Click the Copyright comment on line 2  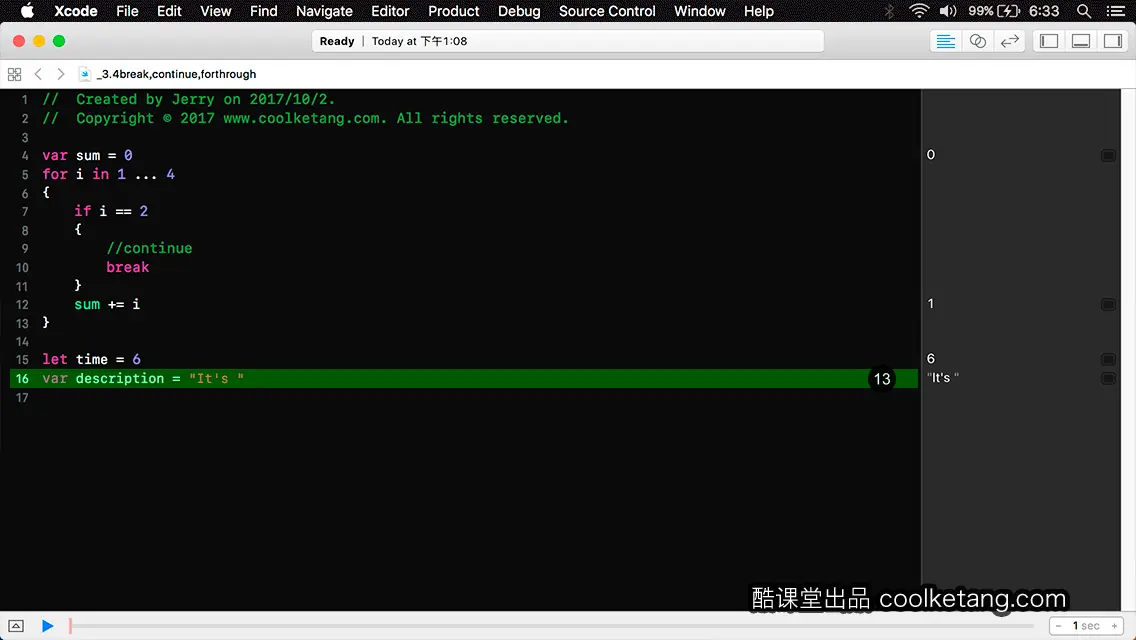[305, 118]
